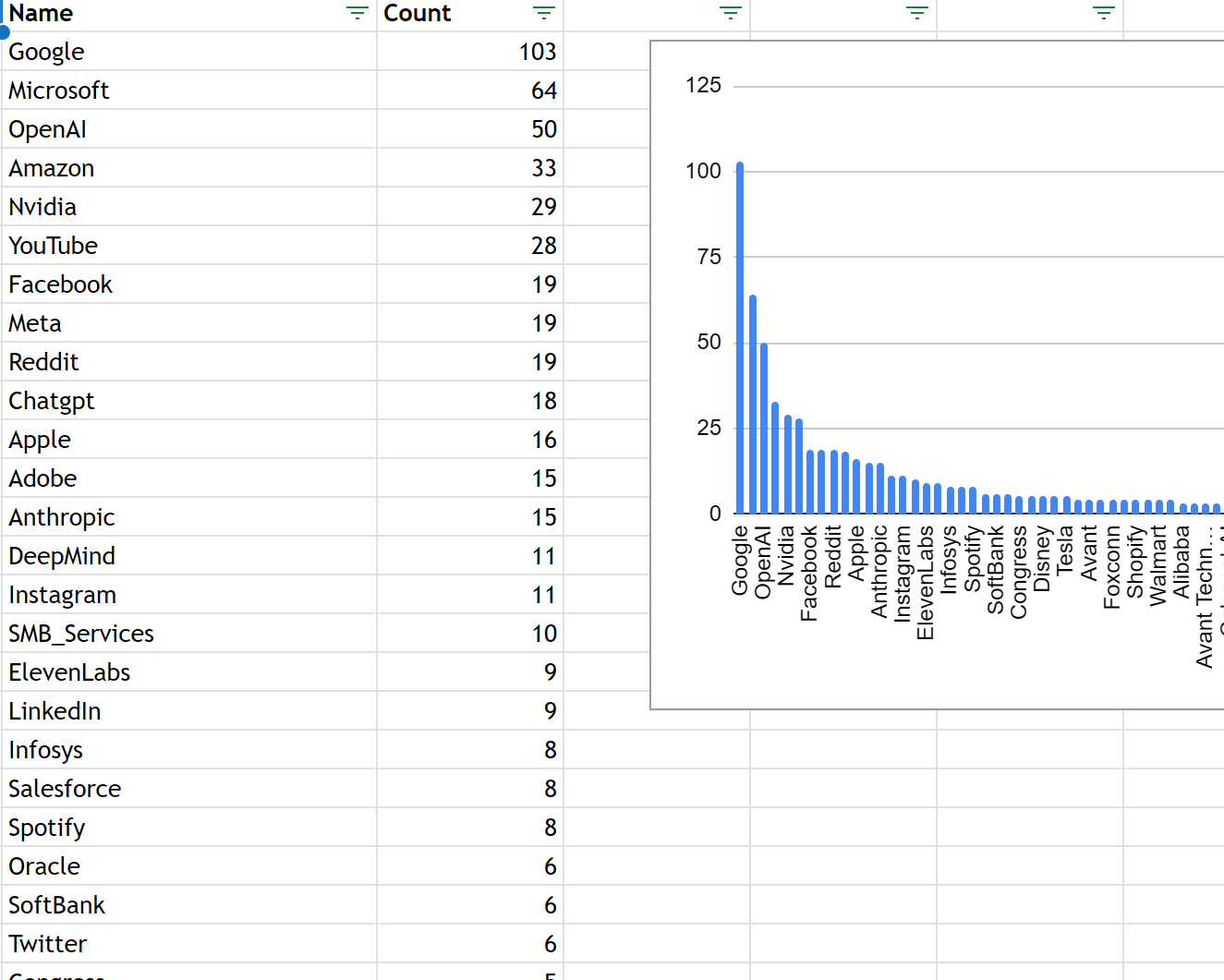The height and width of the screenshot is (980, 1224).
Task: Select the Spotify name cell
Action: [188, 828]
